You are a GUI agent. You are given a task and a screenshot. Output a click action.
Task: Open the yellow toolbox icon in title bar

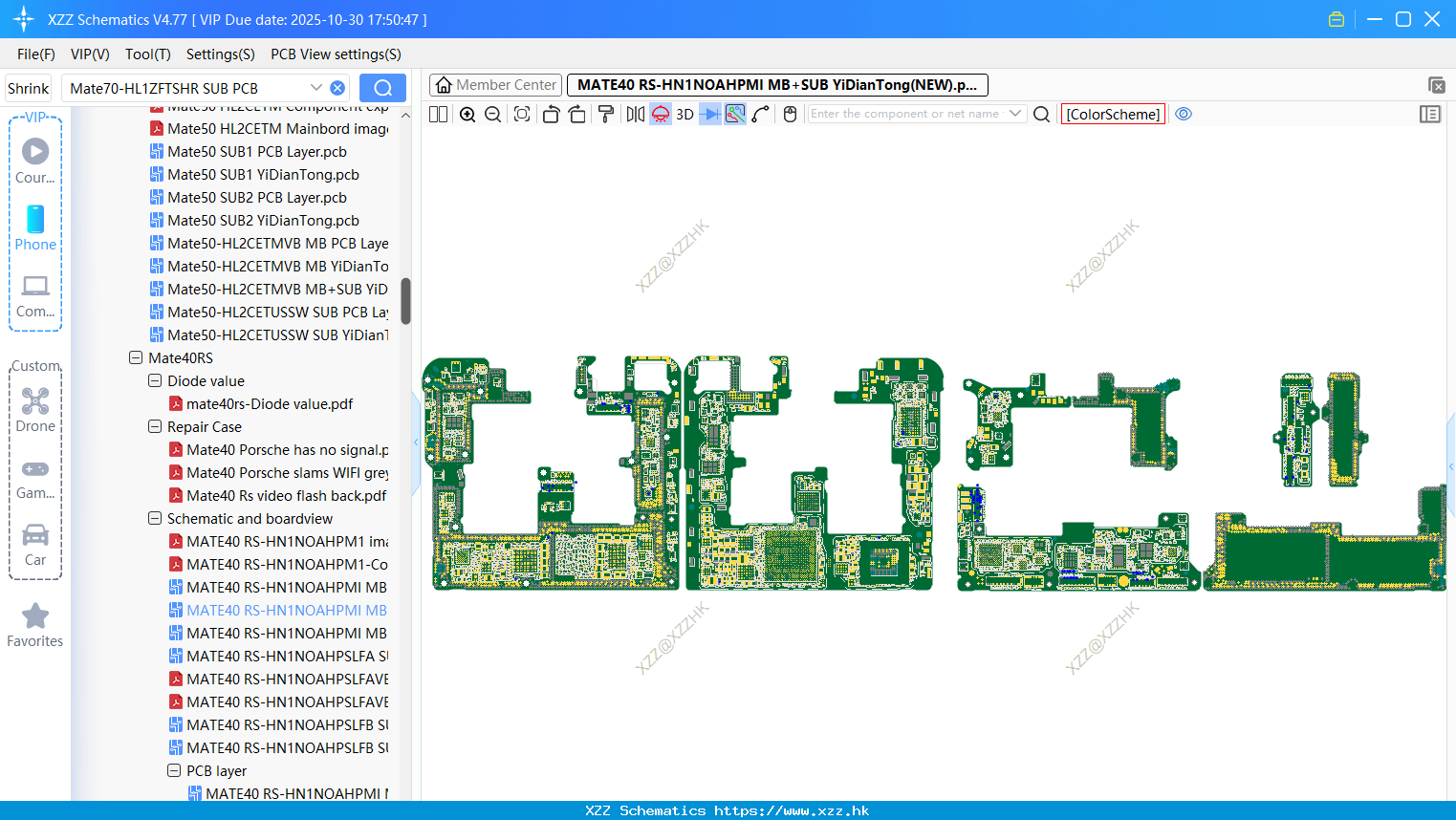[1336, 19]
